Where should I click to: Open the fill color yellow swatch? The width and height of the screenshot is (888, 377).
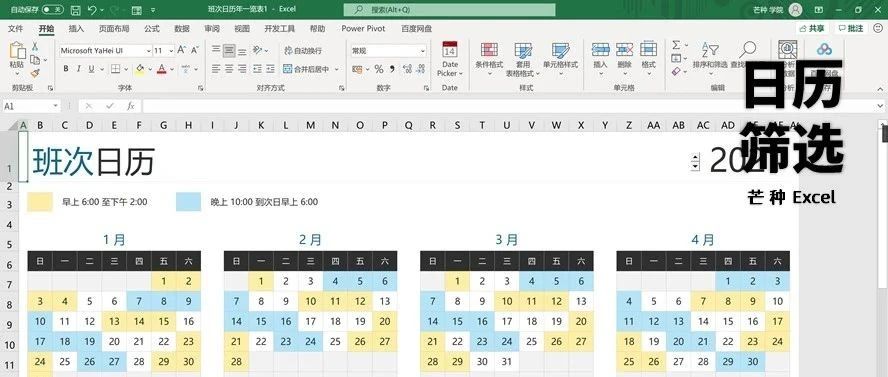(x=139, y=69)
